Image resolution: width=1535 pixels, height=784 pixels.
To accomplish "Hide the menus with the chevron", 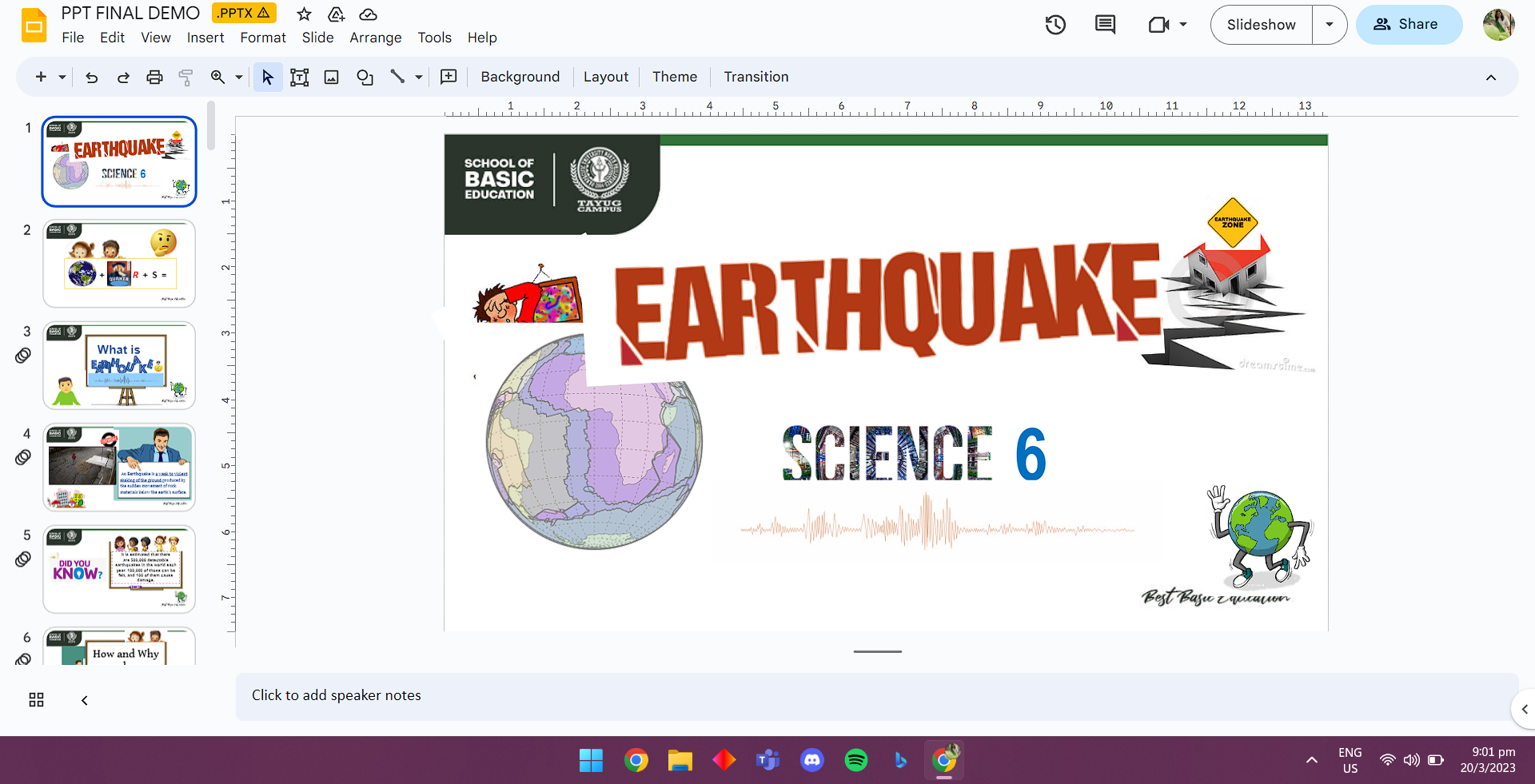I will point(1491,78).
